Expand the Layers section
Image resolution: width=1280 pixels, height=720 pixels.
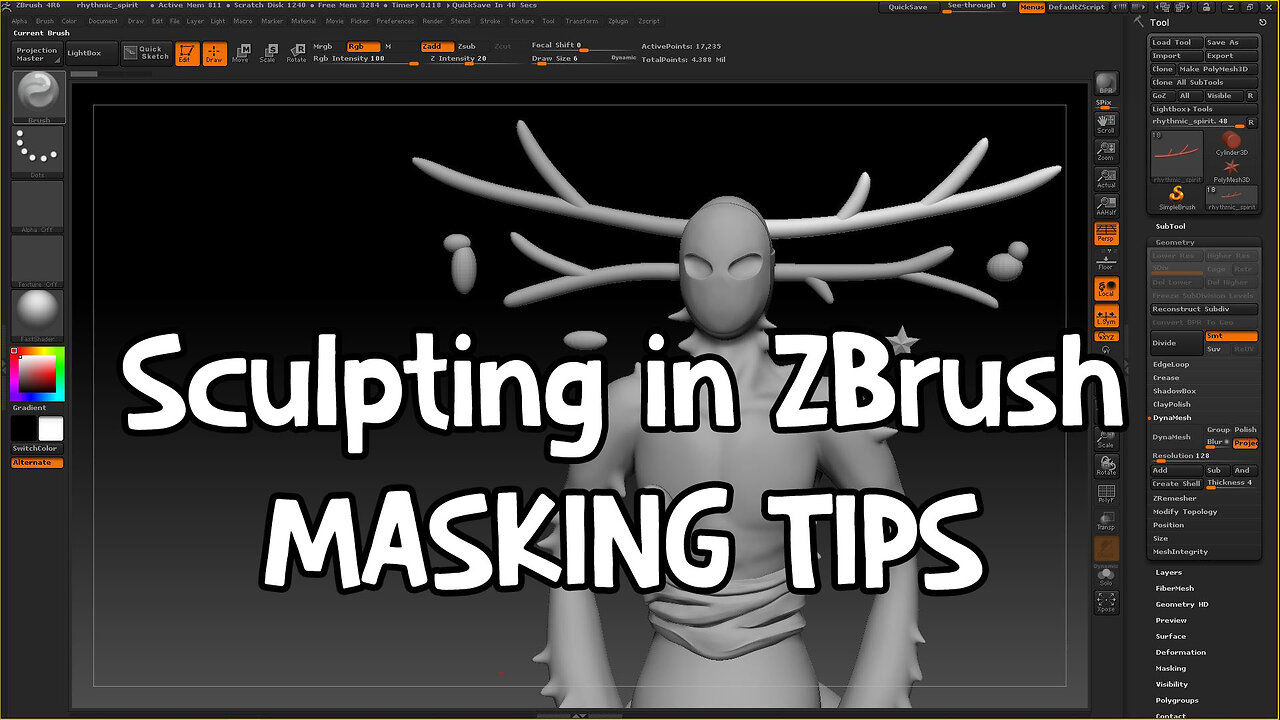click(x=1169, y=573)
